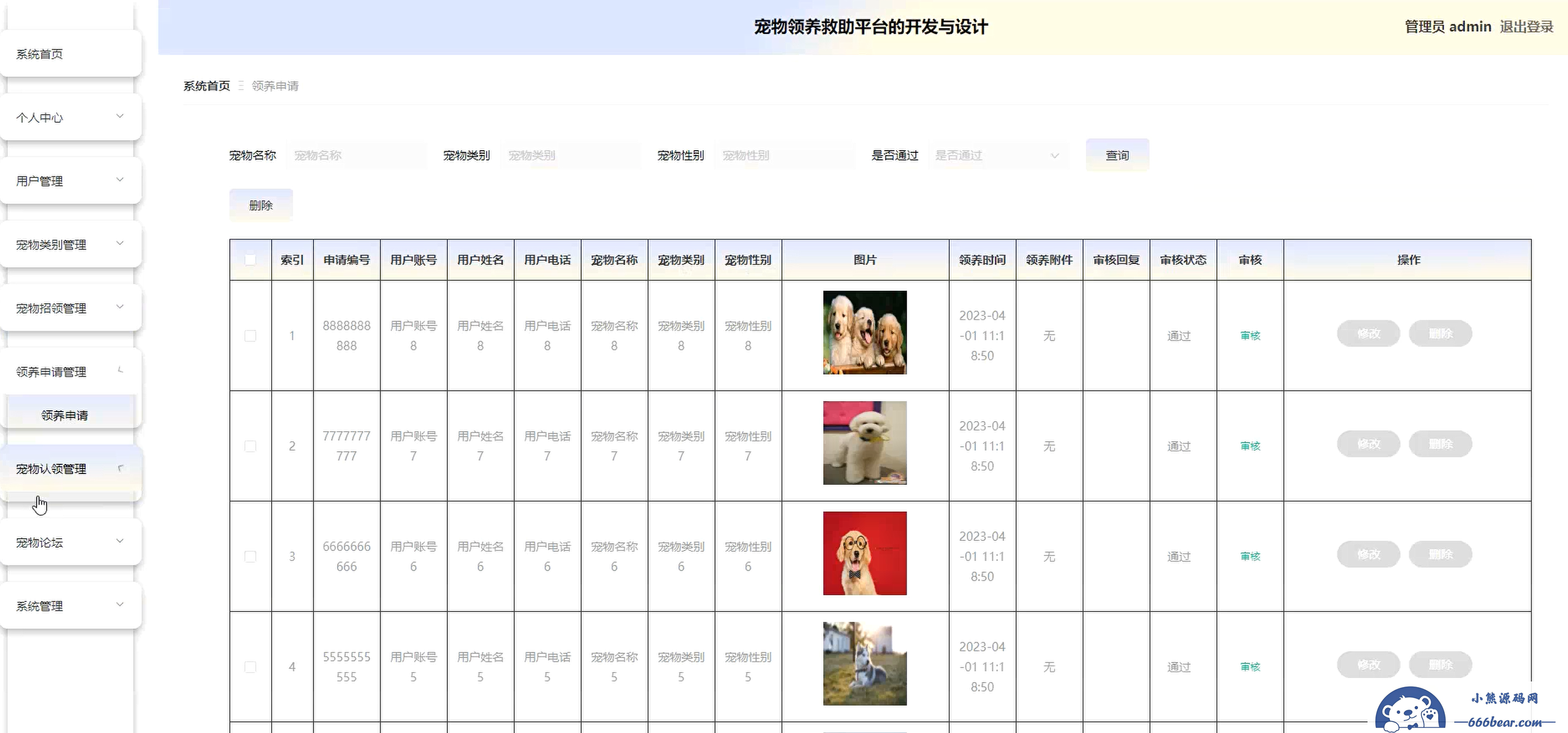Image resolution: width=1568 pixels, height=733 pixels.
Task: Click the 管理员 admin label
Action: (1448, 27)
